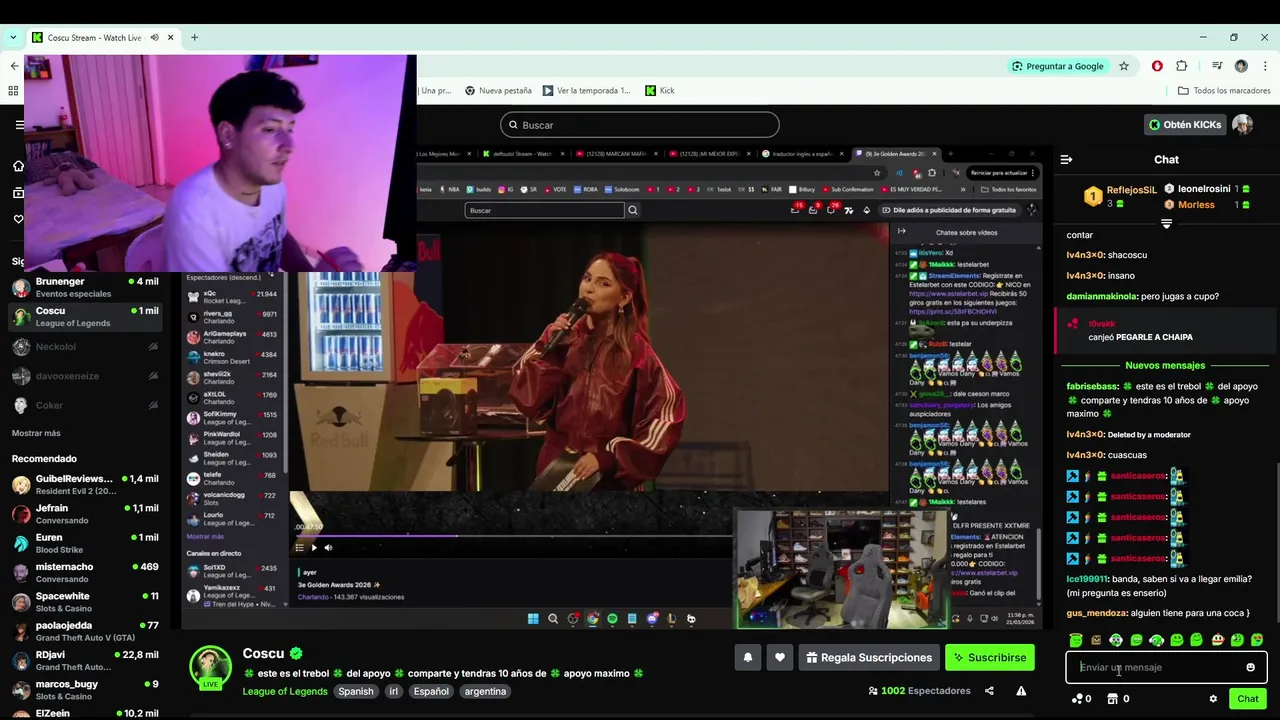The width and height of the screenshot is (1280, 720).
Task: Click chat user gus_mendoza
Action: 1097,613
